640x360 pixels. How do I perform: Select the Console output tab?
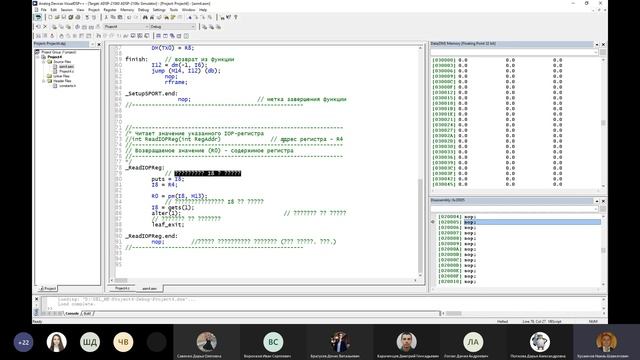pos(72,313)
